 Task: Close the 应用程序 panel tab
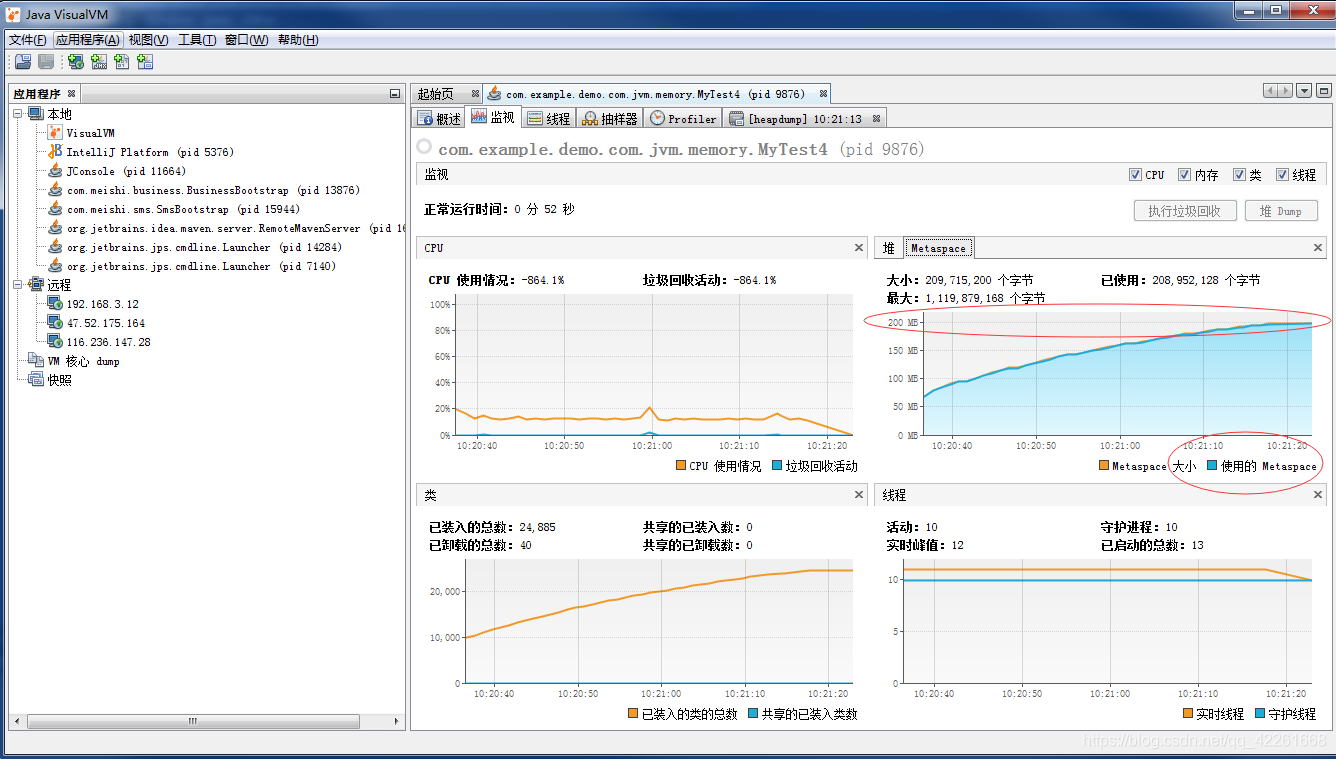tap(71, 94)
